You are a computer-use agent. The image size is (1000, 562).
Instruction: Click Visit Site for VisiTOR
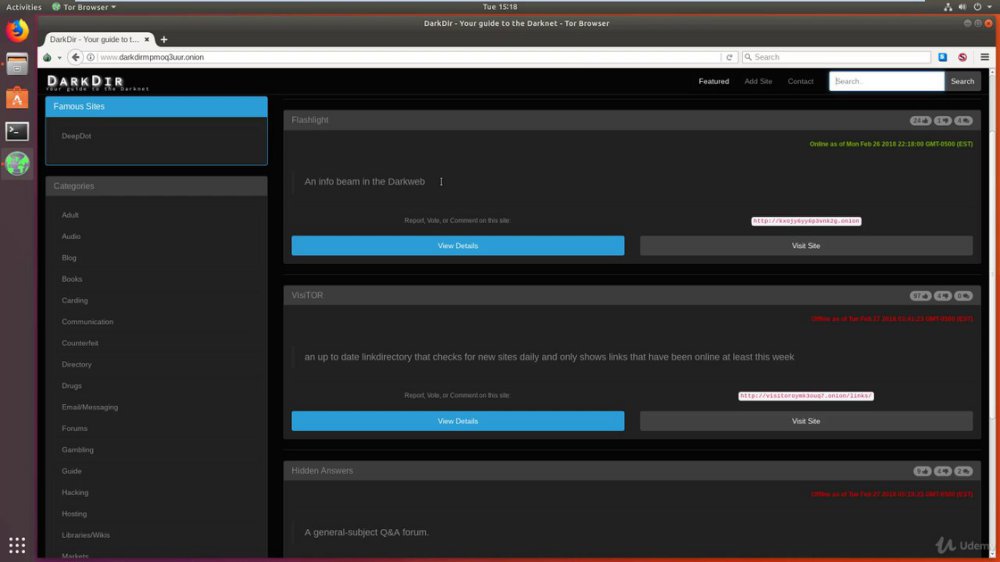tap(805, 421)
